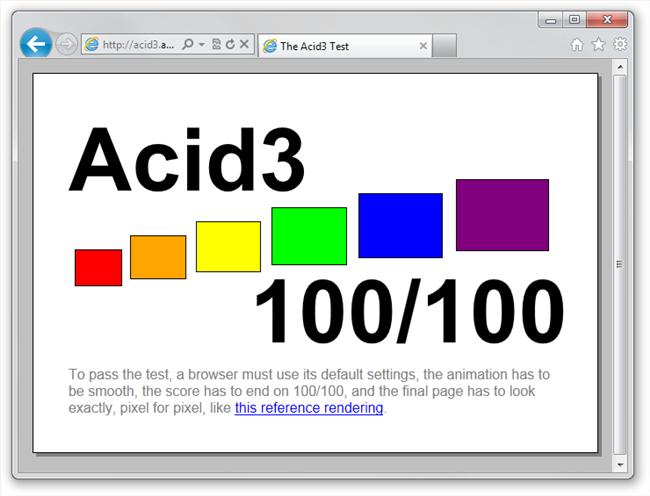Open a new tab with the blank tab button
Viewport: 650px width, 496px height.
[444, 46]
